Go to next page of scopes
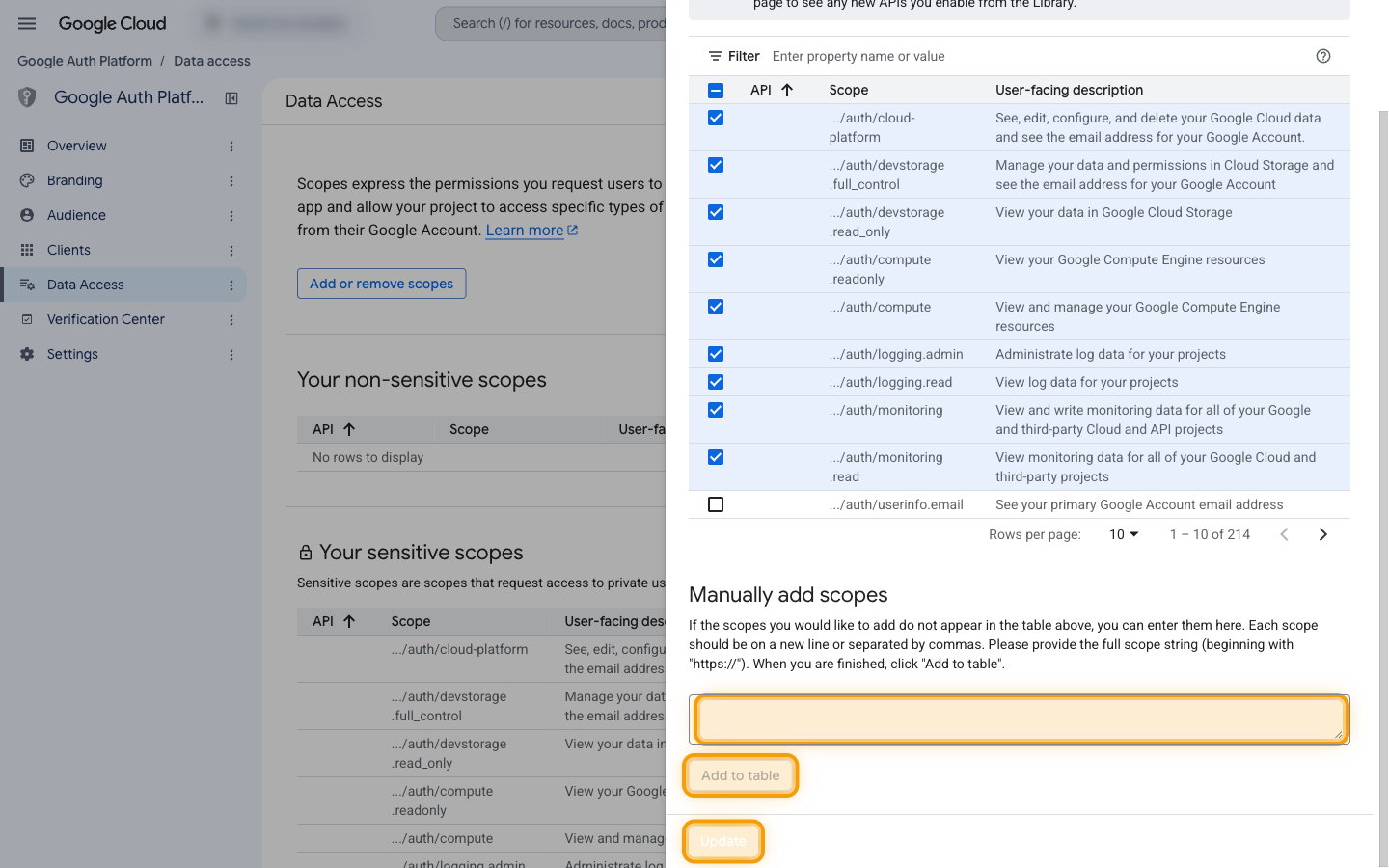Screen dimensions: 1389x868 (x=1323, y=534)
